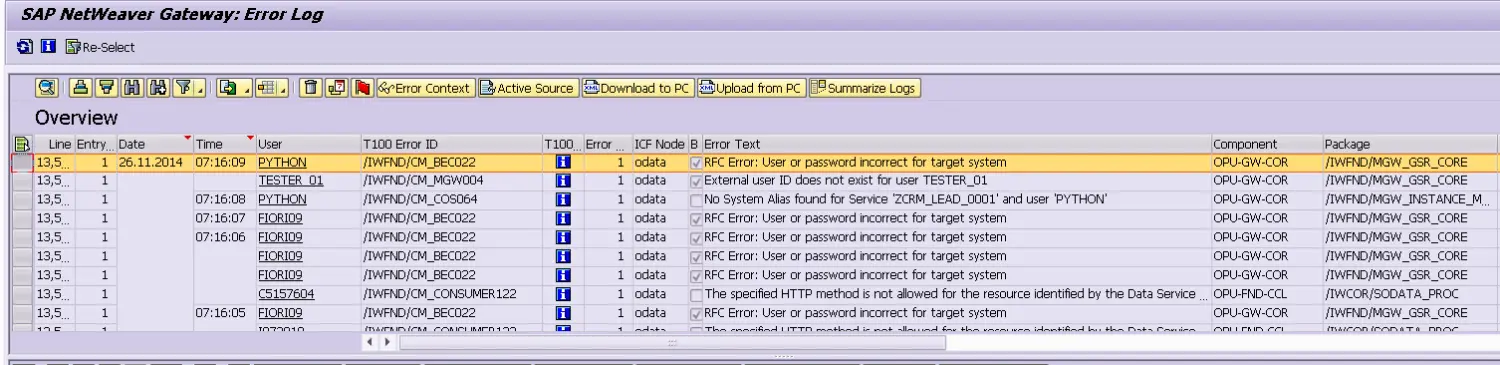Open T100 info icon in the C5157604 row
The image size is (1500, 365).
562,294
